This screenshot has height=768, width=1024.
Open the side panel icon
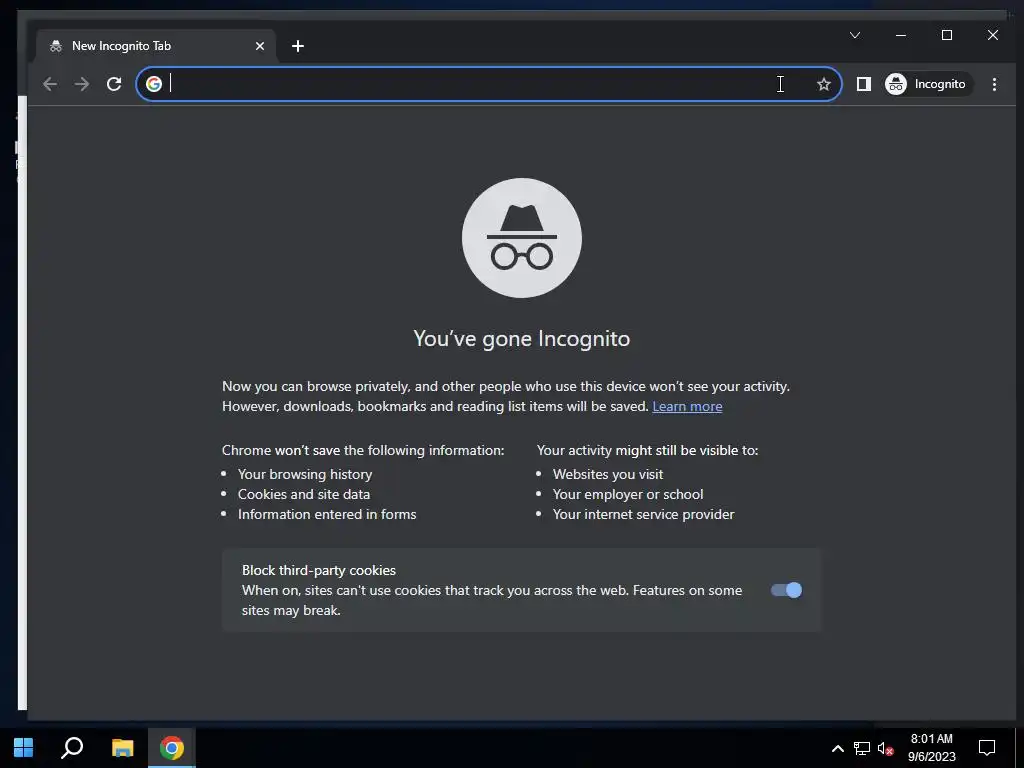pos(863,84)
